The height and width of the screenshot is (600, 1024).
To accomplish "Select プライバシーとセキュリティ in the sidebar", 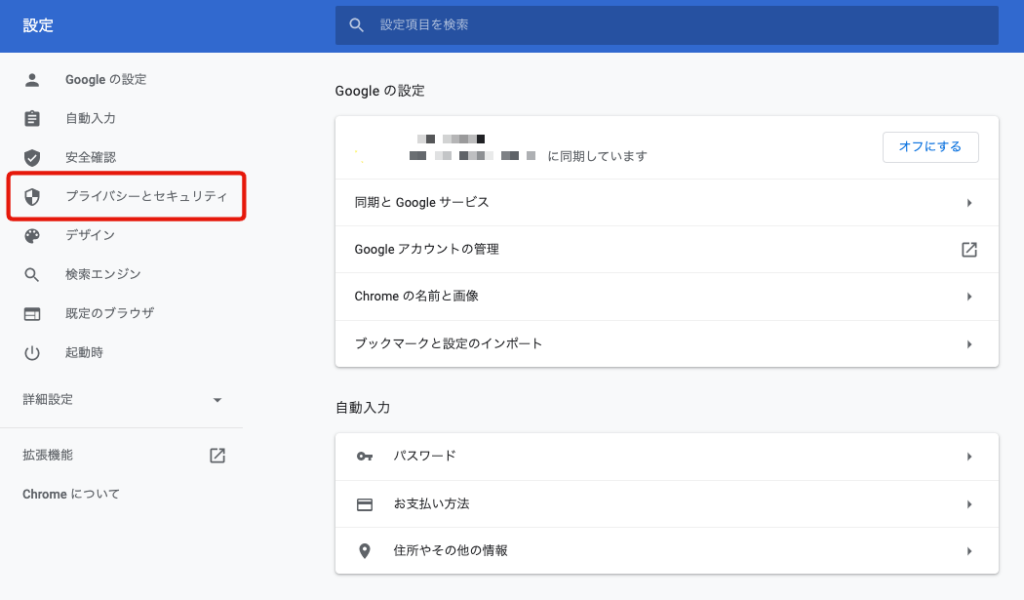I will (x=146, y=197).
